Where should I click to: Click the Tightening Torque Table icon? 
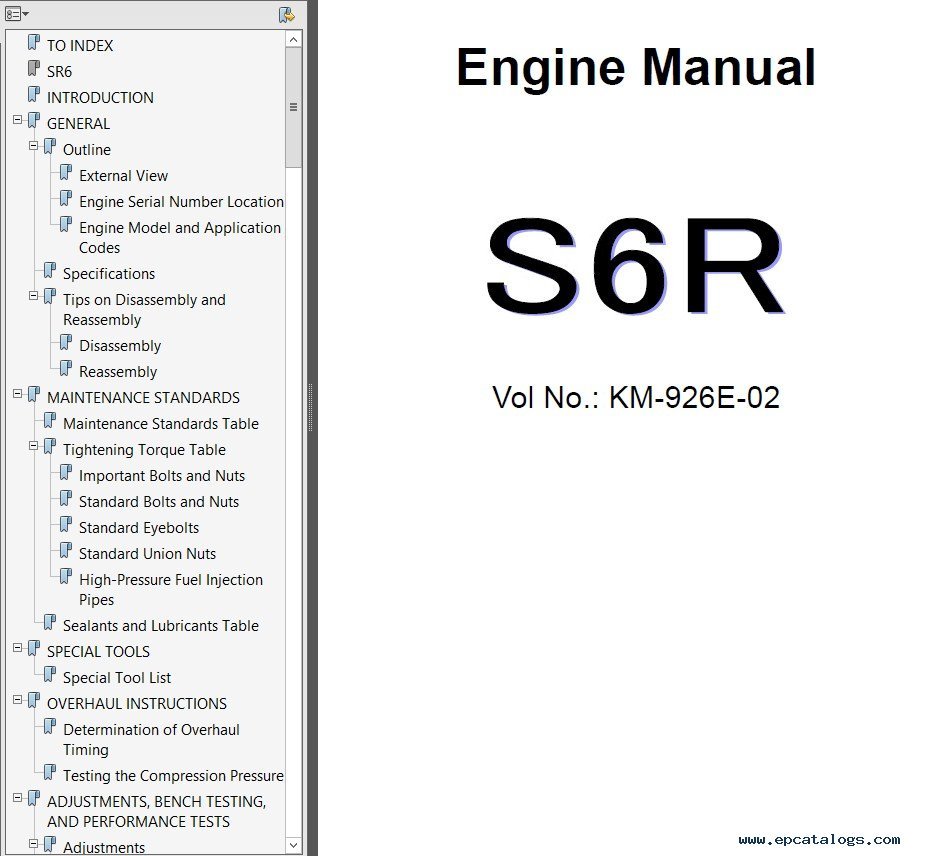[50, 447]
